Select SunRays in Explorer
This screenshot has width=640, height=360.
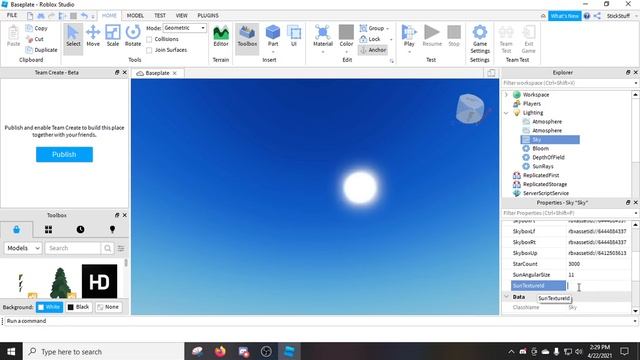pyautogui.click(x=543, y=167)
